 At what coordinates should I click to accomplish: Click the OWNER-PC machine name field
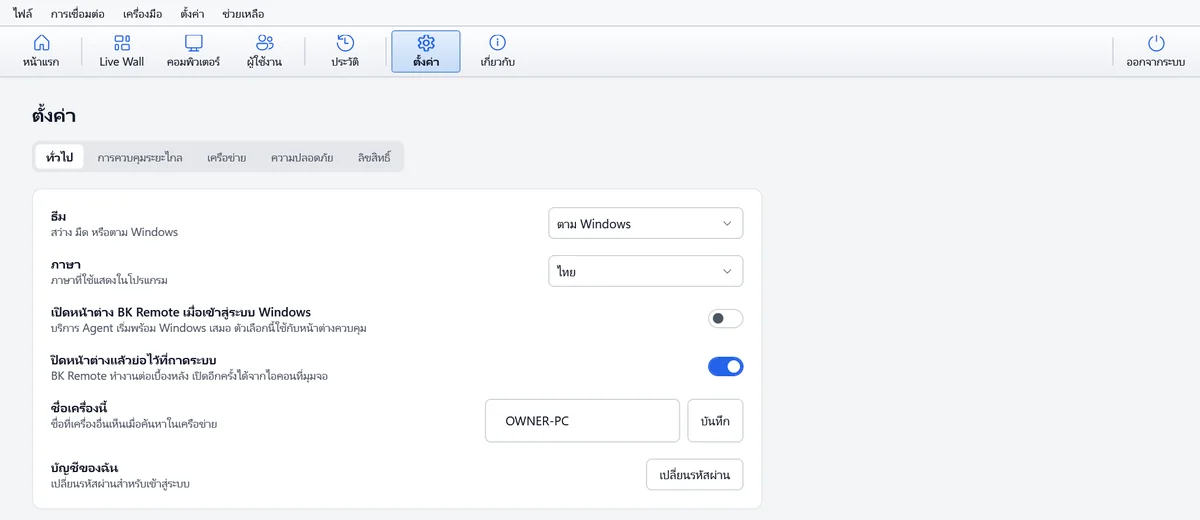(x=582, y=421)
